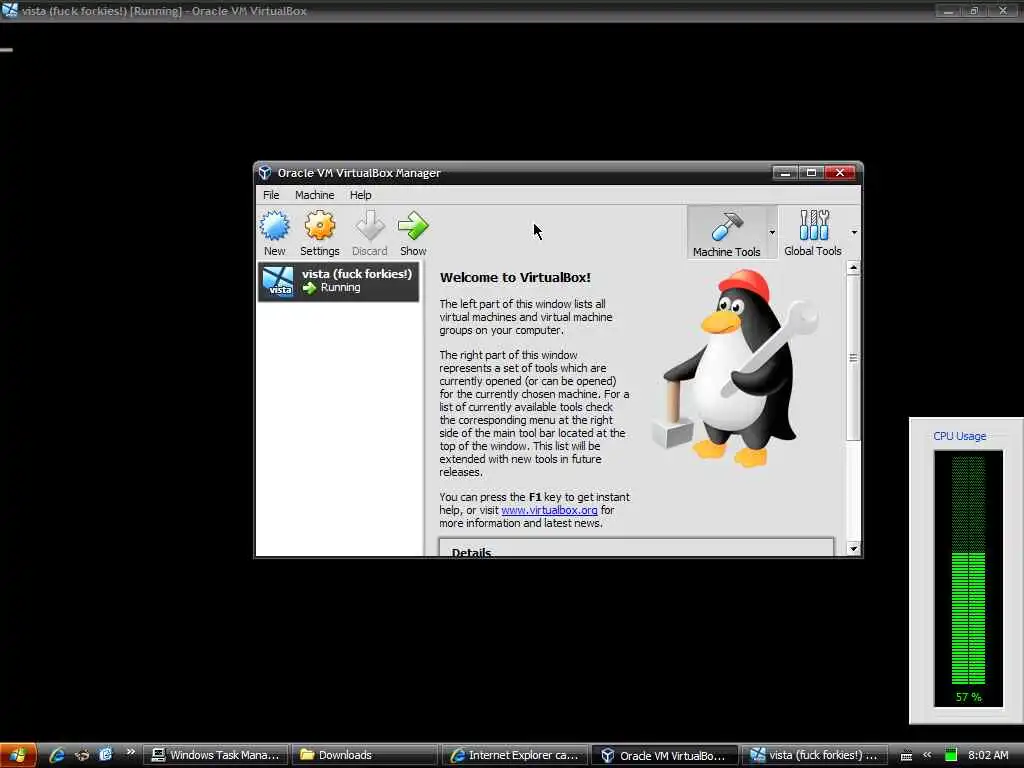The height and width of the screenshot is (768, 1024).
Task: Select the vista VM in the list
Action: 338,281
